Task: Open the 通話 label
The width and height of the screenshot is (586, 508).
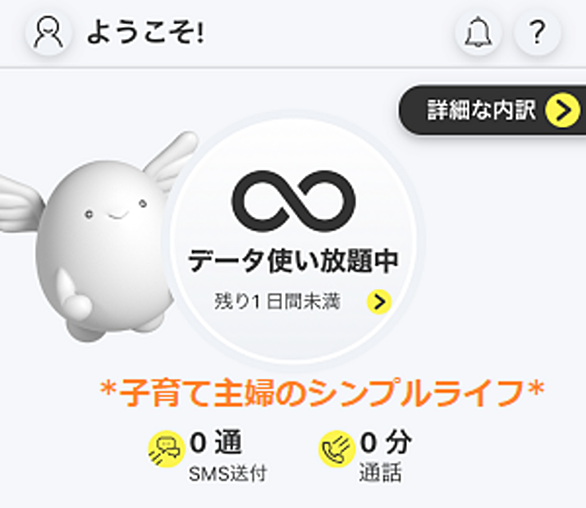Action: point(380,473)
